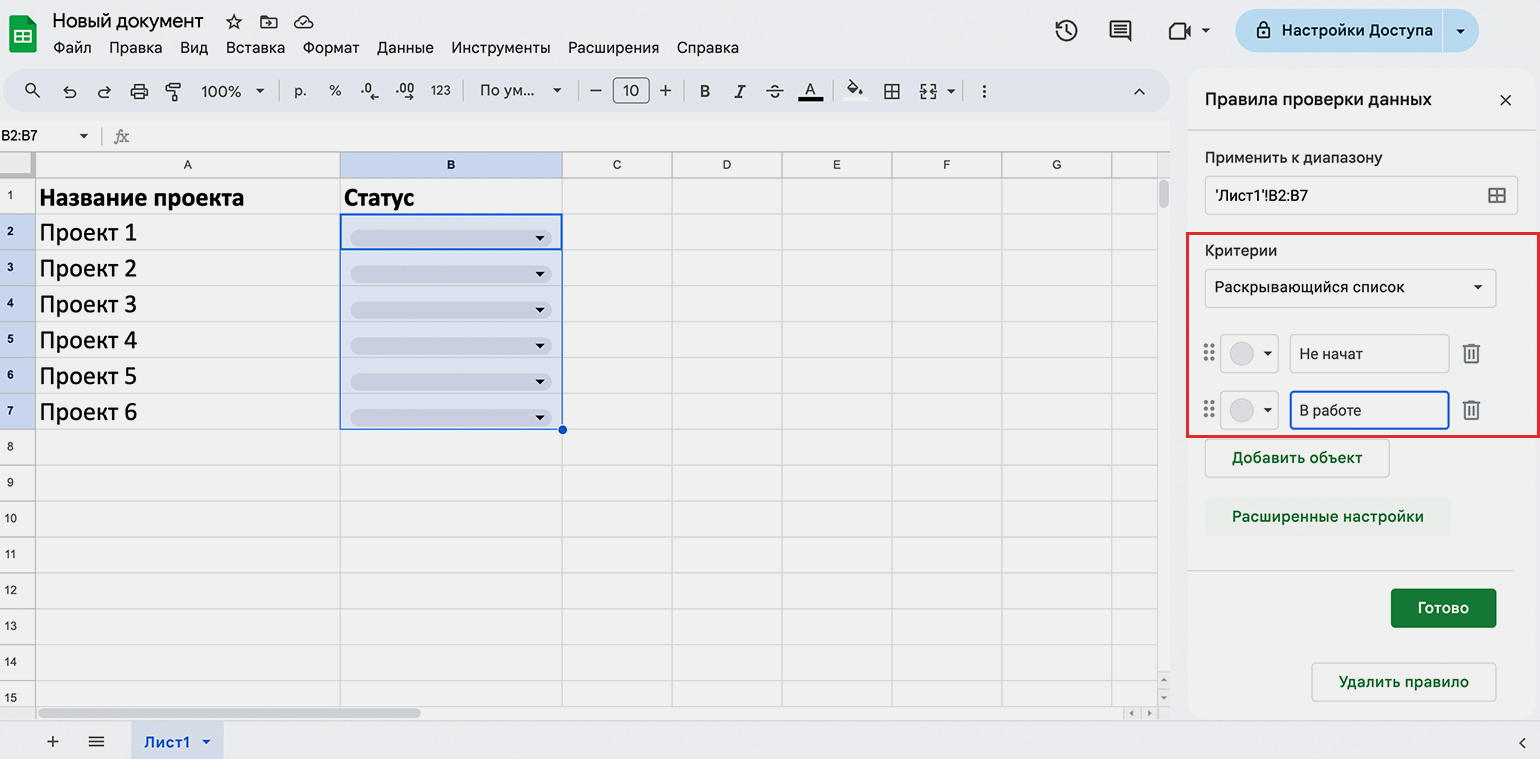Viewport: 1540px width, 759px height.
Task: Click drag handle beside Не начат
Action: coord(1209,353)
